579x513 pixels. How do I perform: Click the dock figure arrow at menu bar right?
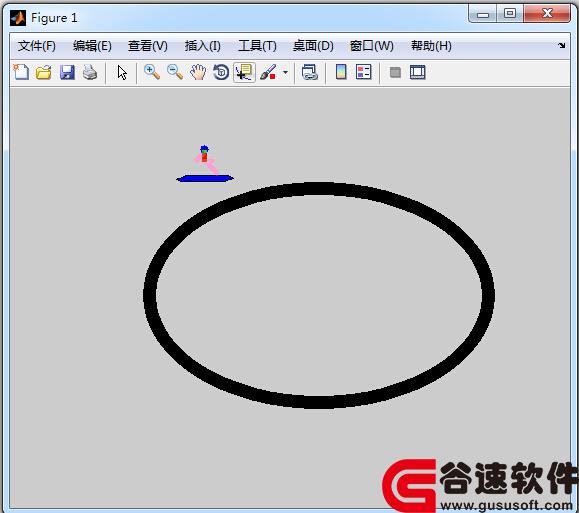point(562,45)
